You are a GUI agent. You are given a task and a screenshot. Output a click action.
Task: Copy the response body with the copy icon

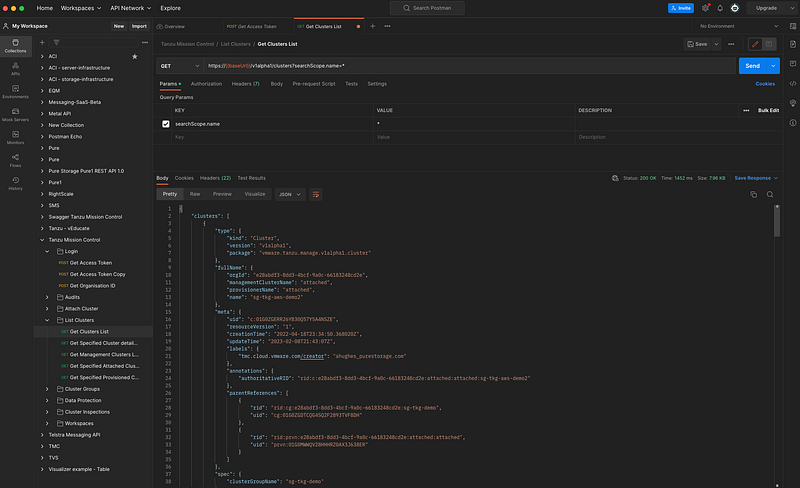754,194
